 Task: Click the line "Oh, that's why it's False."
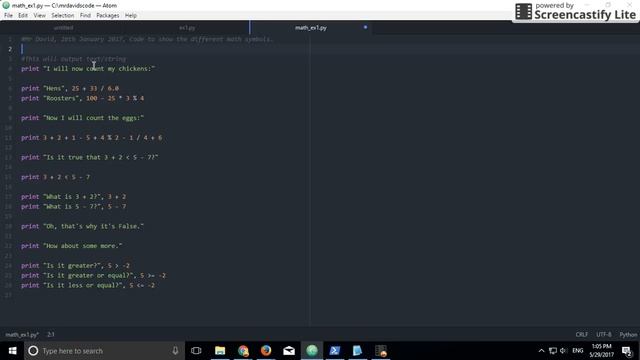pos(82,226)
